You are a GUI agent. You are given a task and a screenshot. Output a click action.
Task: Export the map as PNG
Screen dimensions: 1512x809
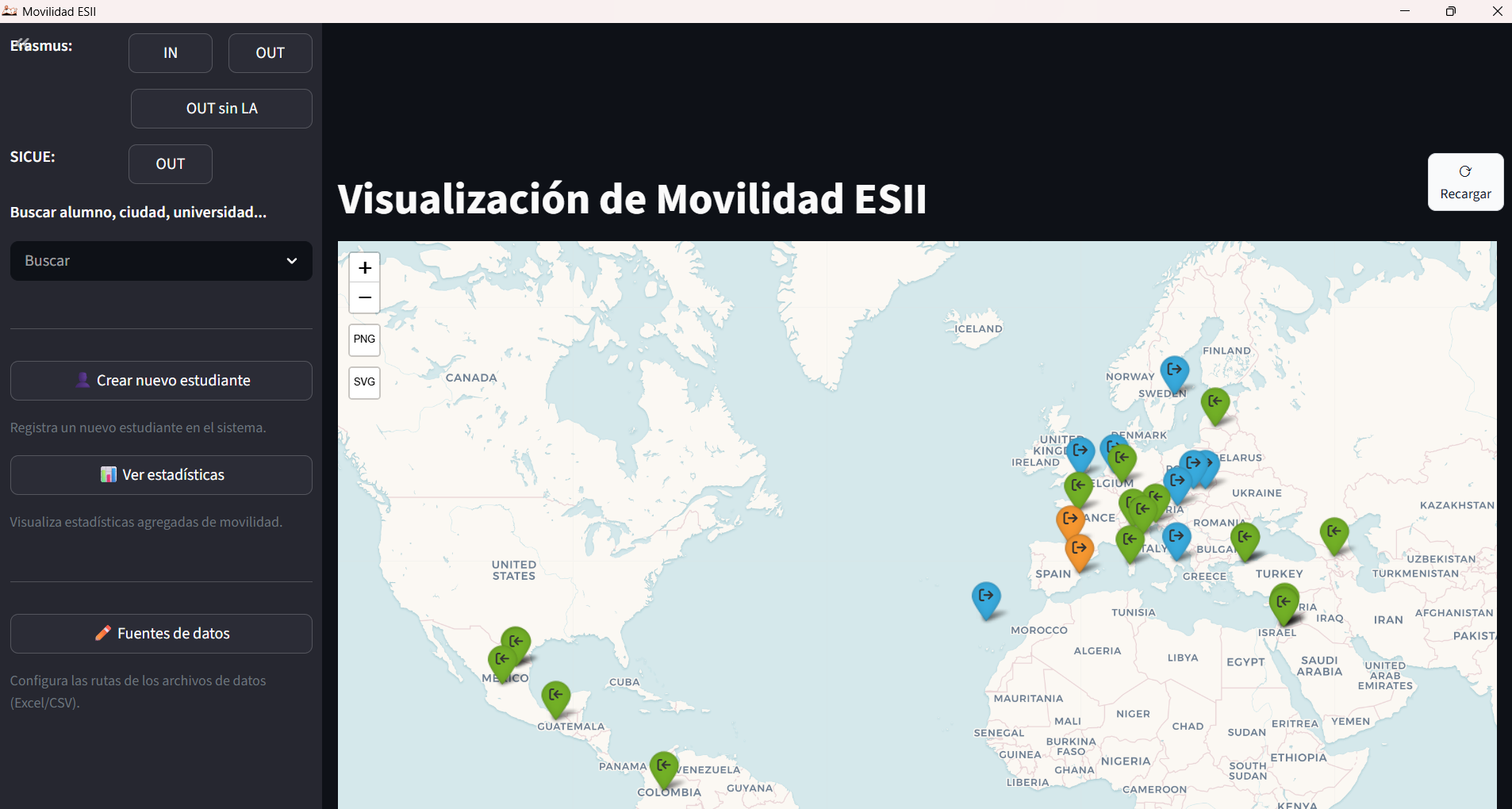point(365,339)
